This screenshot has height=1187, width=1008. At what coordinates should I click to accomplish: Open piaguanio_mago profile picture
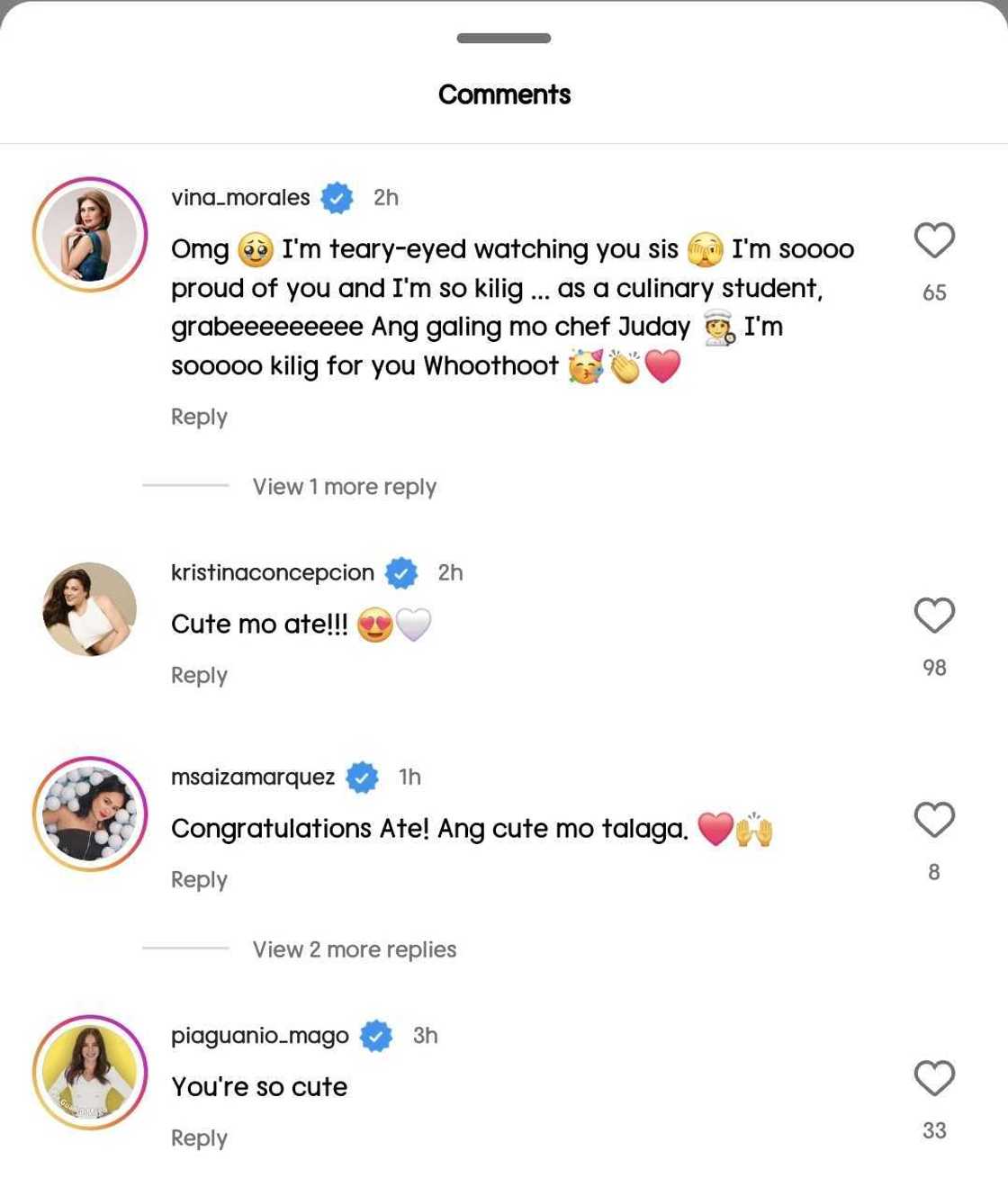[90, 1072]
